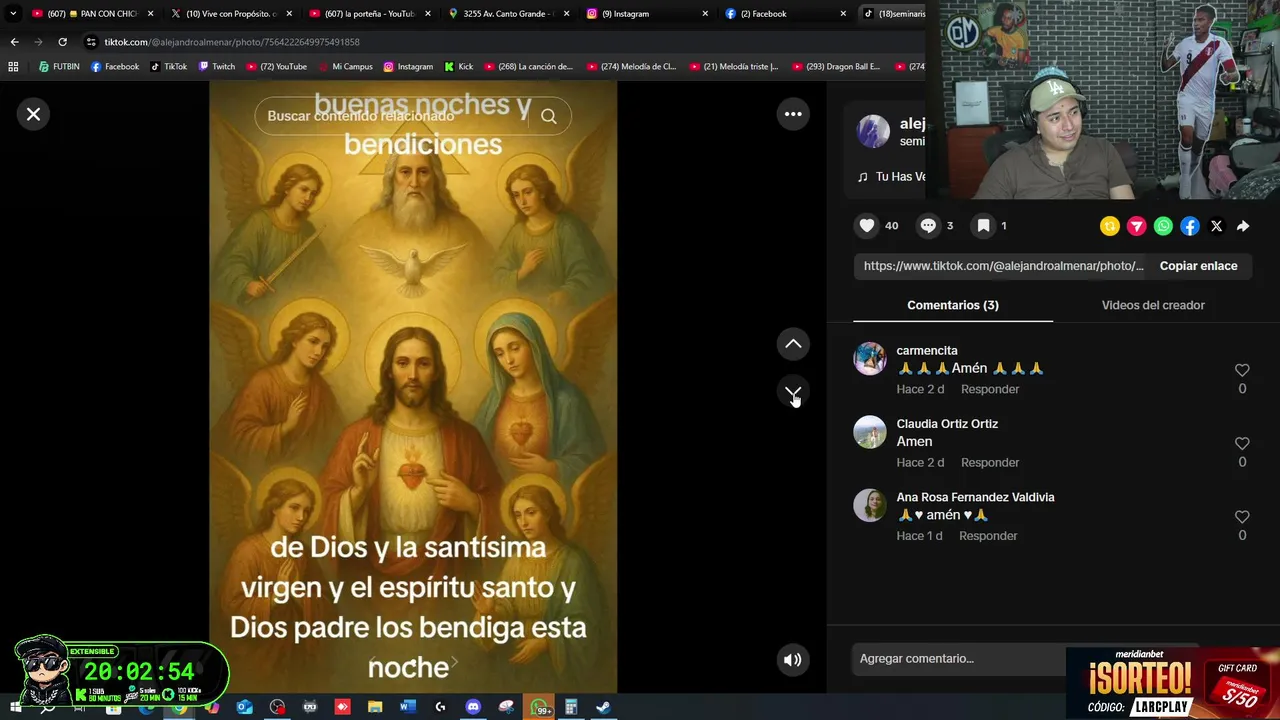
Task: Like Ana Rosa Fernandez Valdivia's comment
Action: click(1242, 517)
